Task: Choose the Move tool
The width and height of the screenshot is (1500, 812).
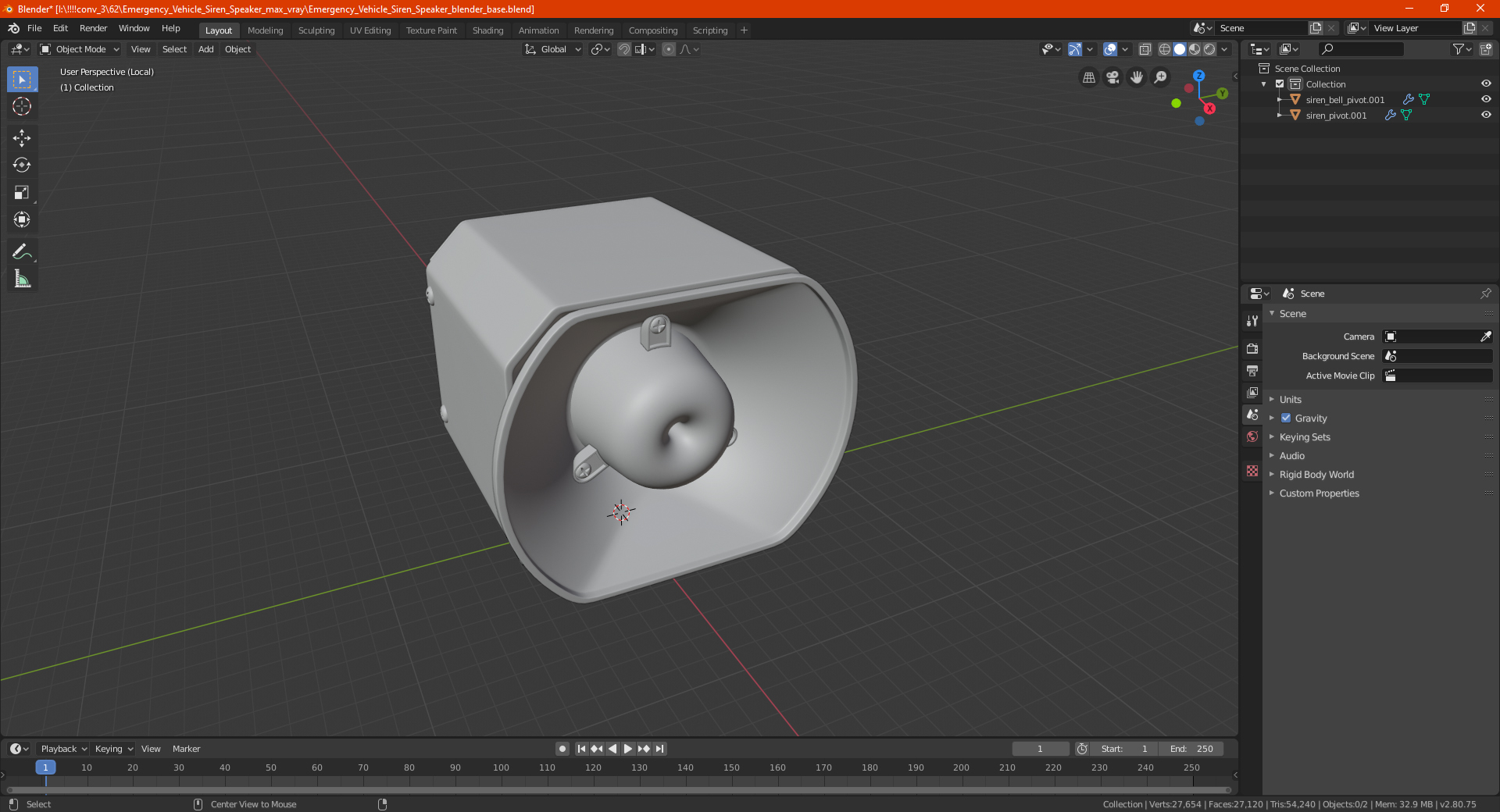Action: [22, 138]
